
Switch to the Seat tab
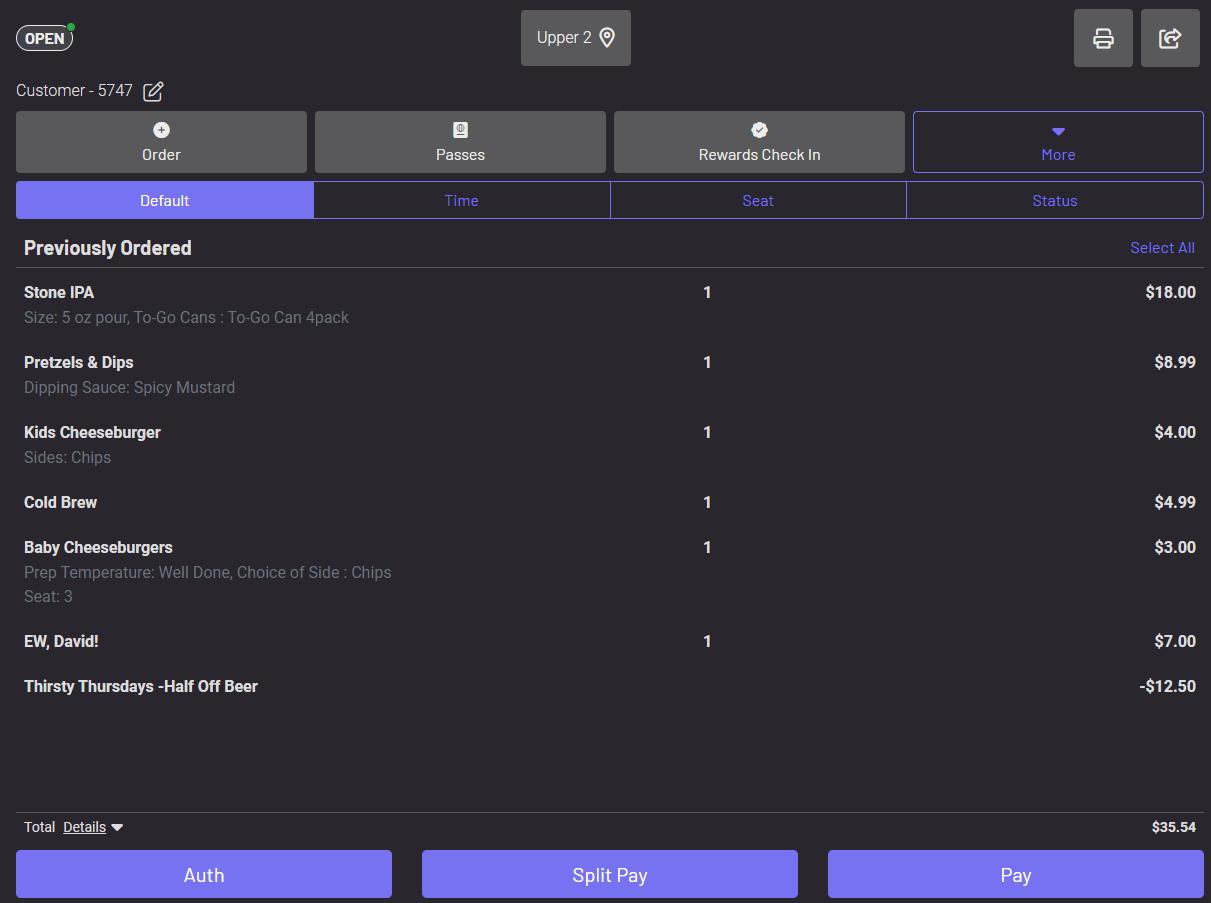tap(758, 200)
